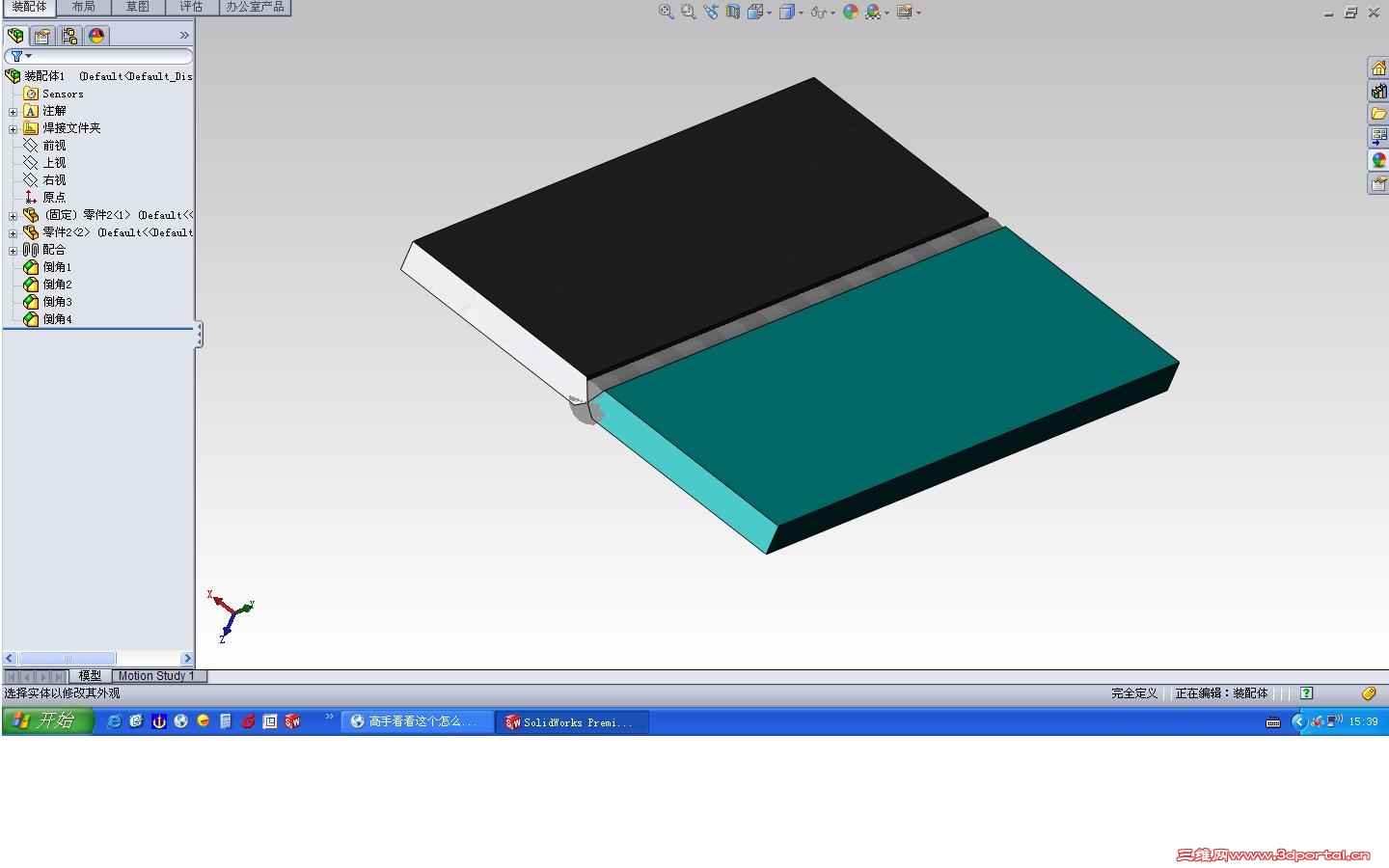Open the Apply Scene dropdown arrow
The height and width of the screenshot is (868, 1389).
point(886,13)
